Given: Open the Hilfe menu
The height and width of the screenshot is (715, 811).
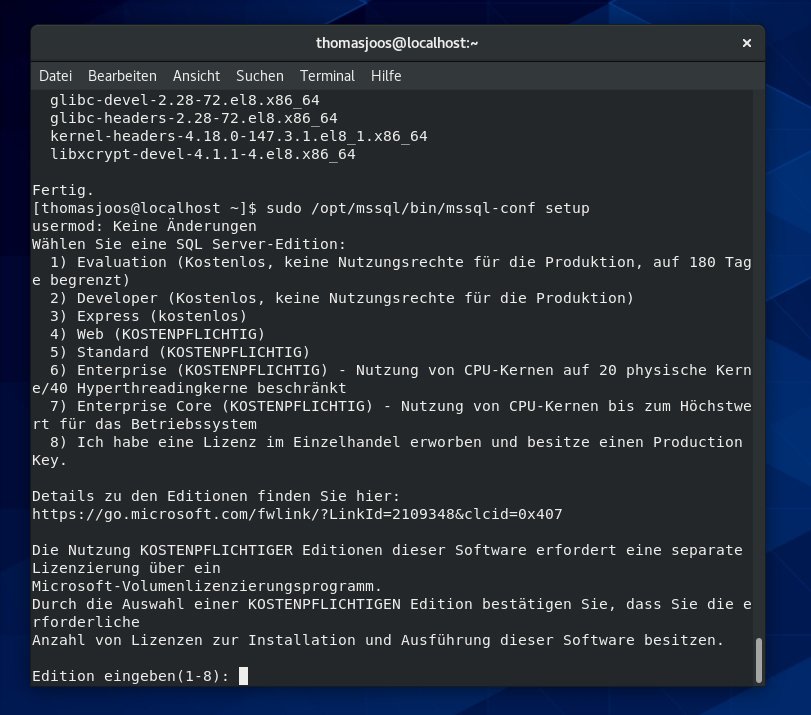Looking at the screenshot, I should pyautogui.click(x=386, y=76).
